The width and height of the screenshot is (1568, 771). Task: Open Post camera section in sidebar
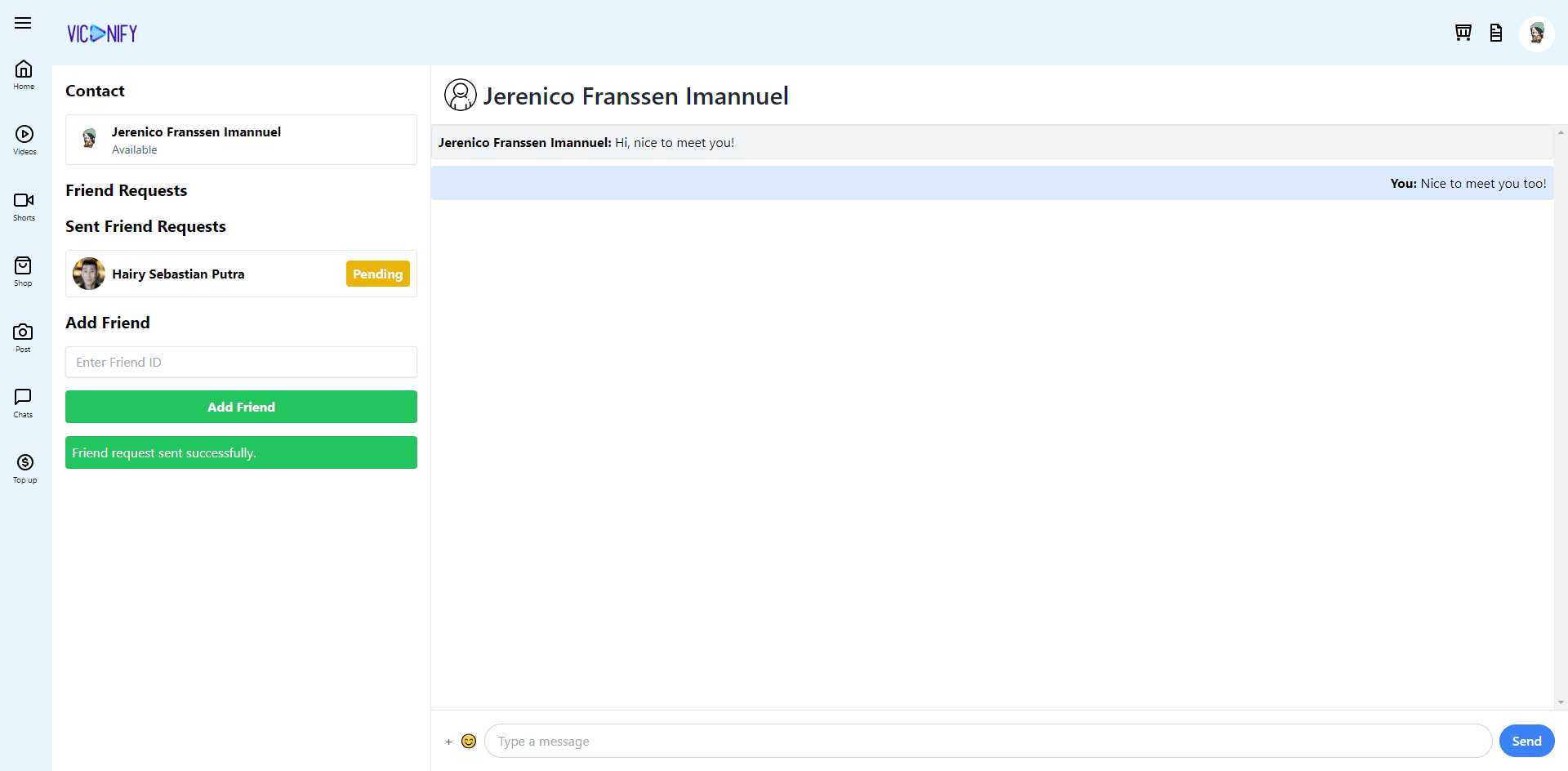[23, 336]
